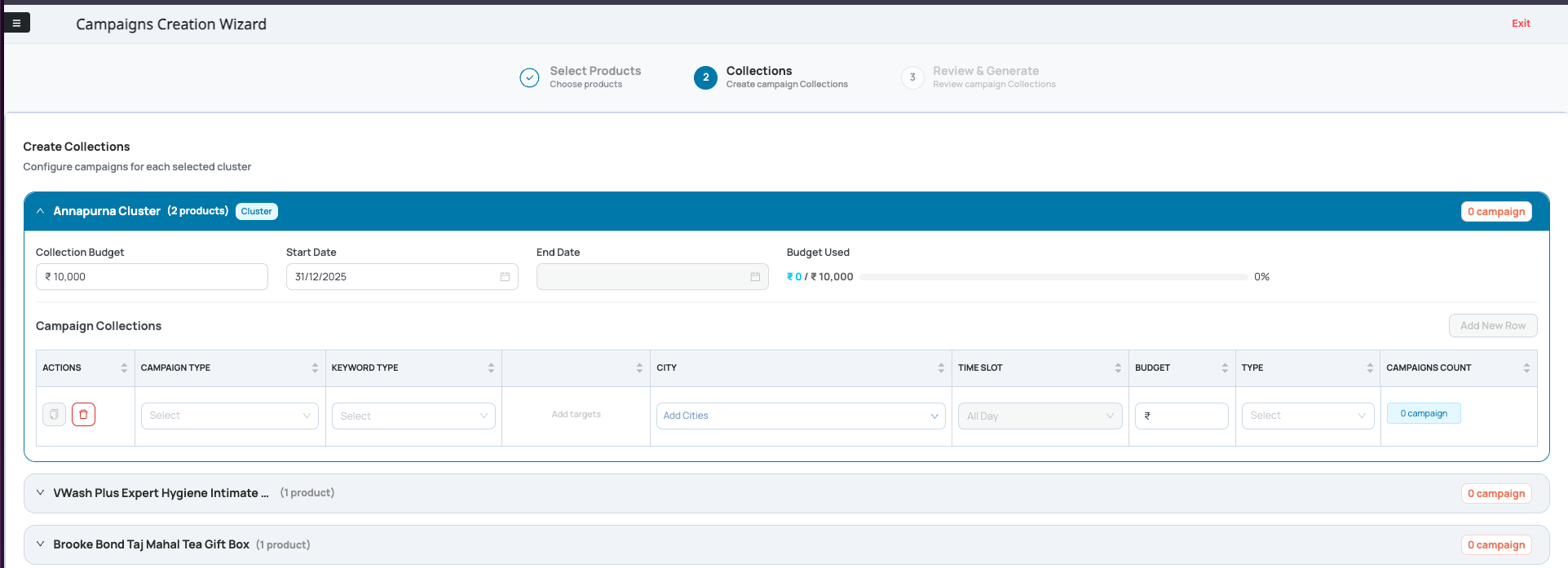This screenshot has width=1568, height=568.
Task: Click step 2 Collections circle
Action: (x=705, y=77)
